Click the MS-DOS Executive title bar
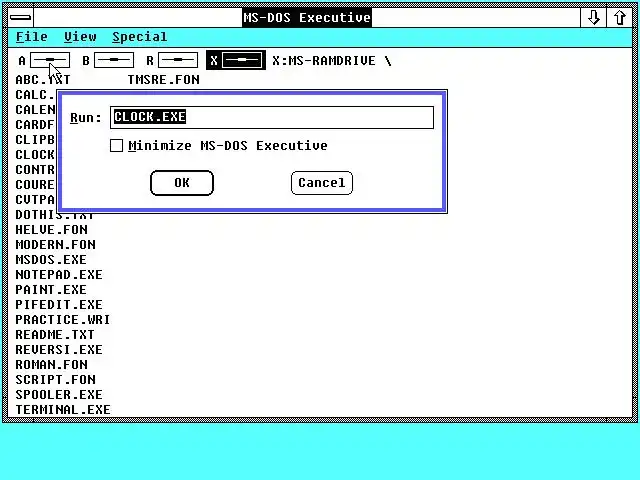This screenshot has height=480, width=640. click(x=307, y=18)
